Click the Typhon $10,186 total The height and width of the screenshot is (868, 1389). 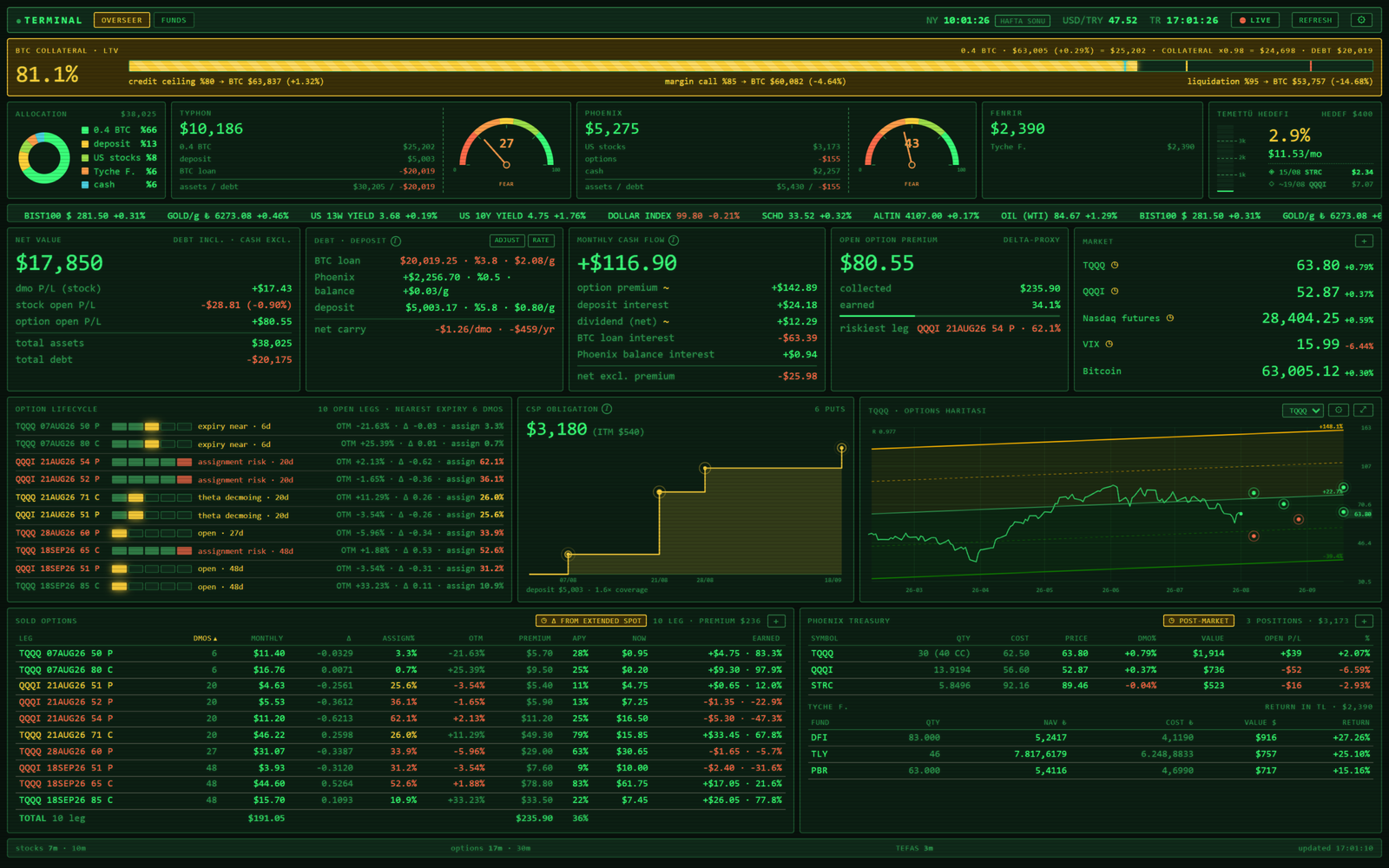click(211, 128)
